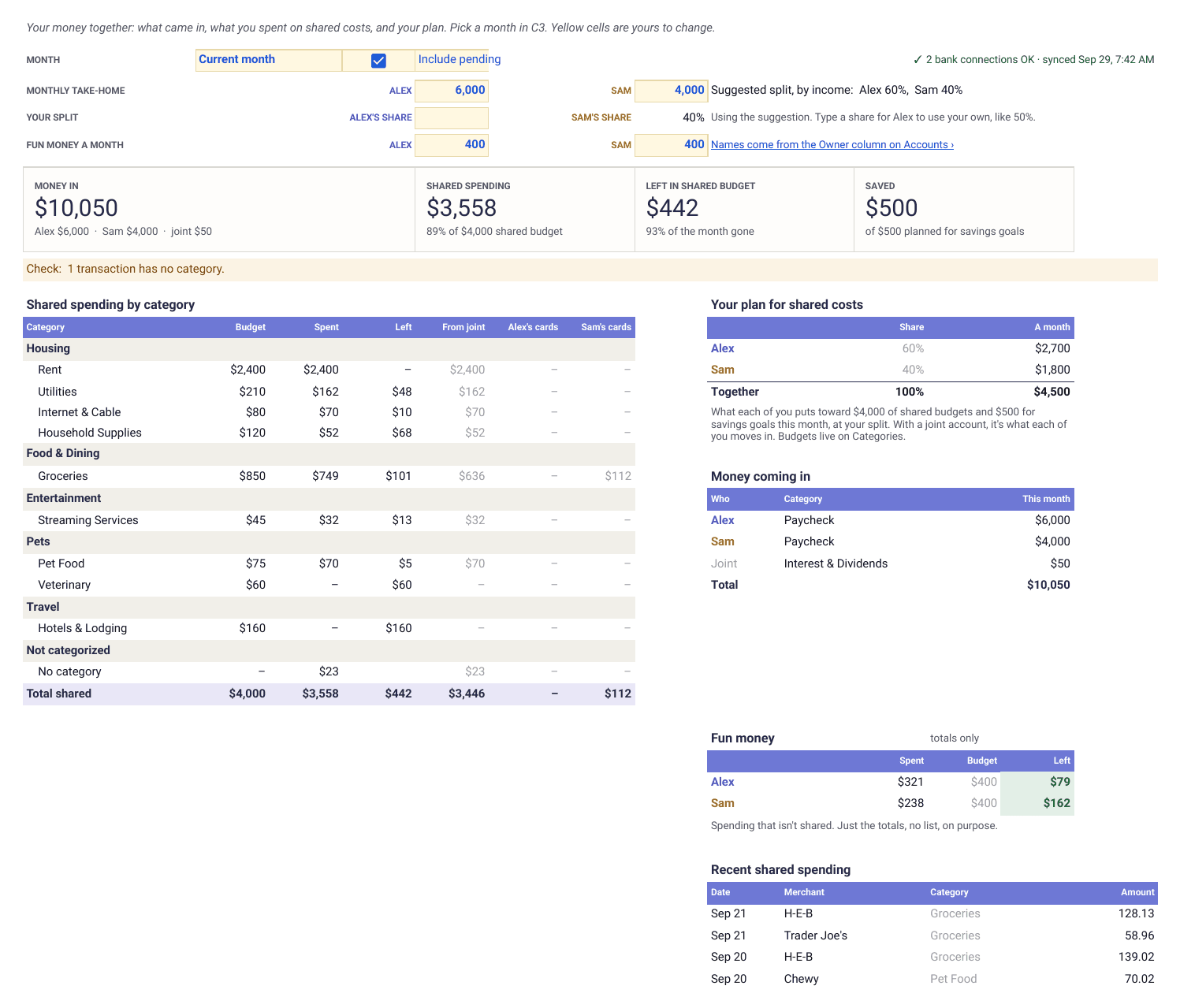Click the Trader Joe's merchant row
The image size is (1180, 1008).
click(x=816, y=935)
